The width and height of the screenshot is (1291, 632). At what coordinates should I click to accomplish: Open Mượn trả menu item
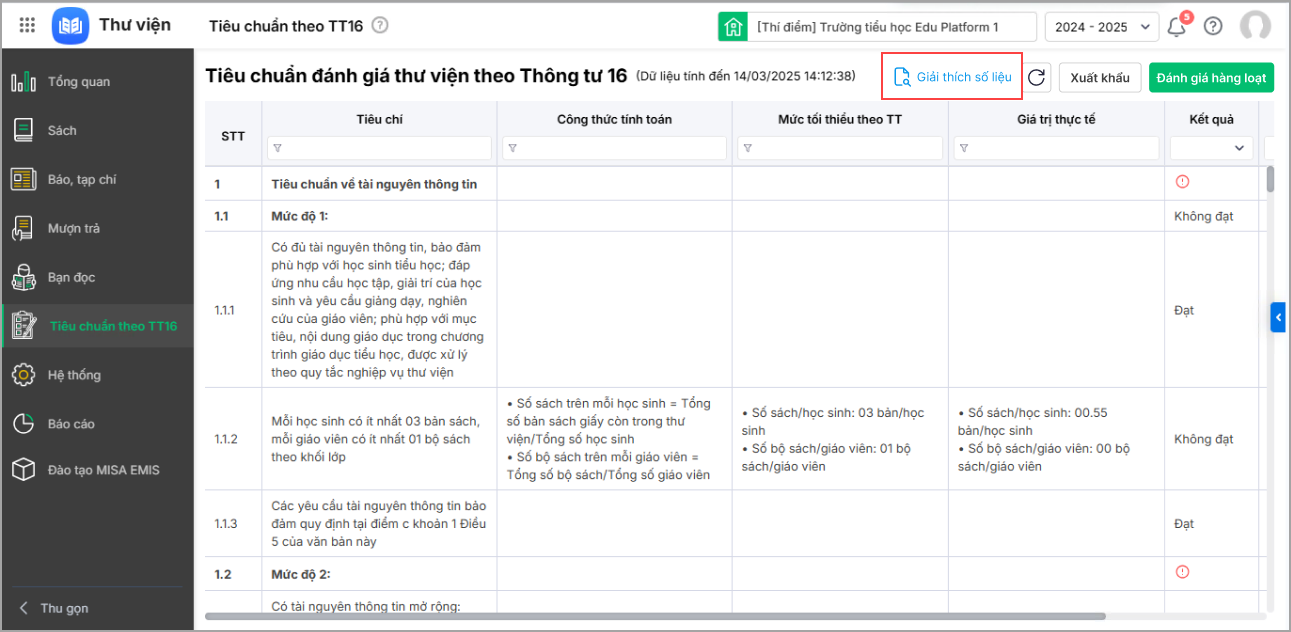(x=97, y=228)
